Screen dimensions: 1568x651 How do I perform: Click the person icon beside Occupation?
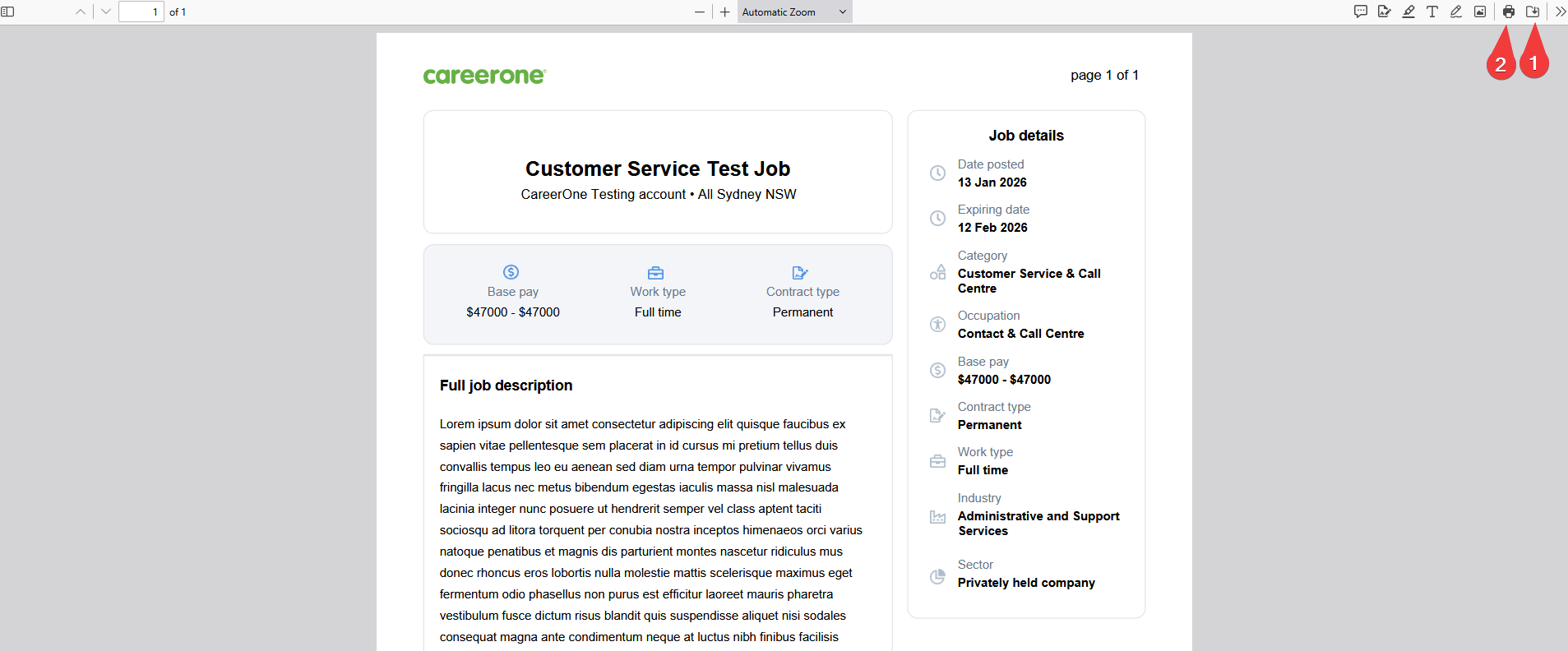[937, 324]
